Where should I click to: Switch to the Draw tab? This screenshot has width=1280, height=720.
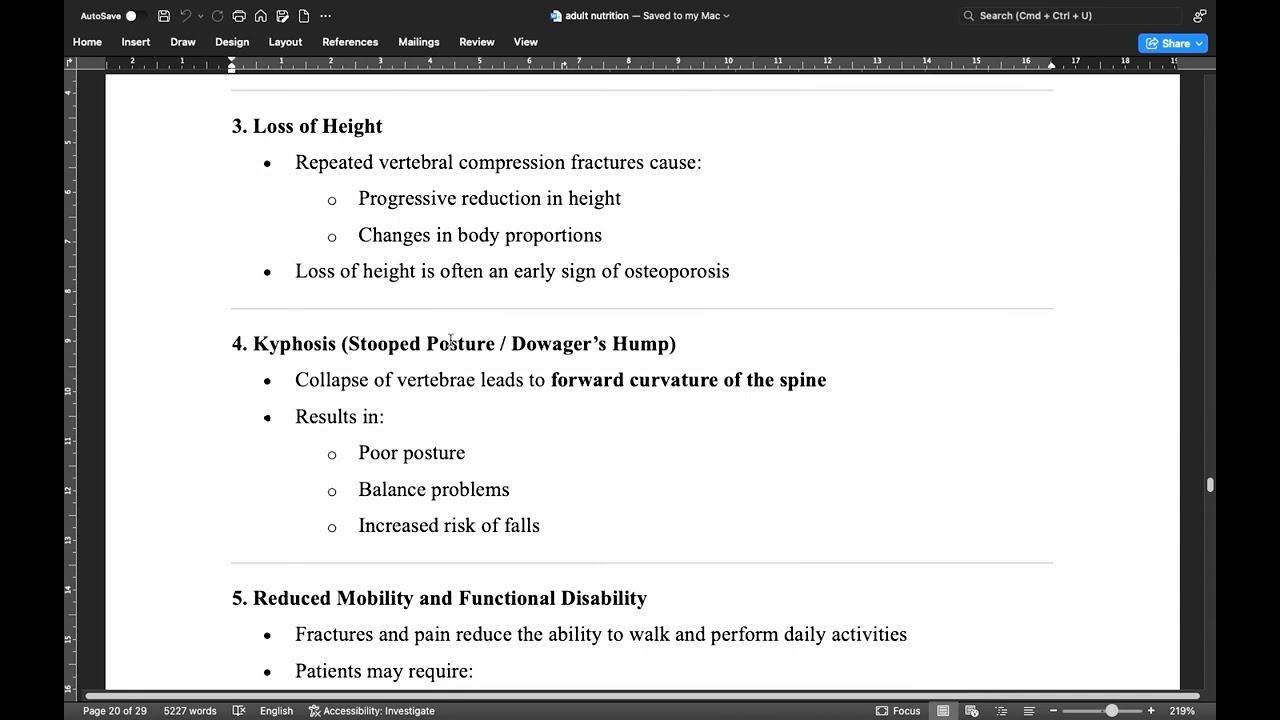tap(183, 42)
